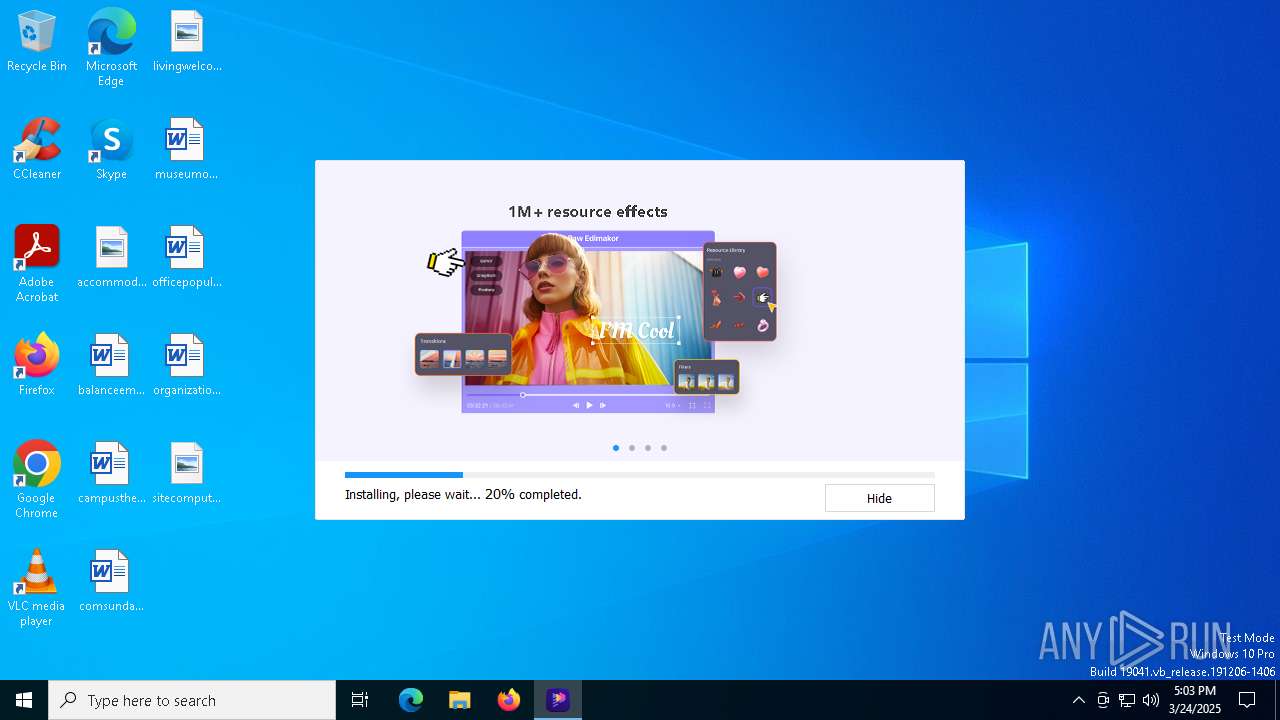Open Google Chrome desktop shortcut

[37, 480]
